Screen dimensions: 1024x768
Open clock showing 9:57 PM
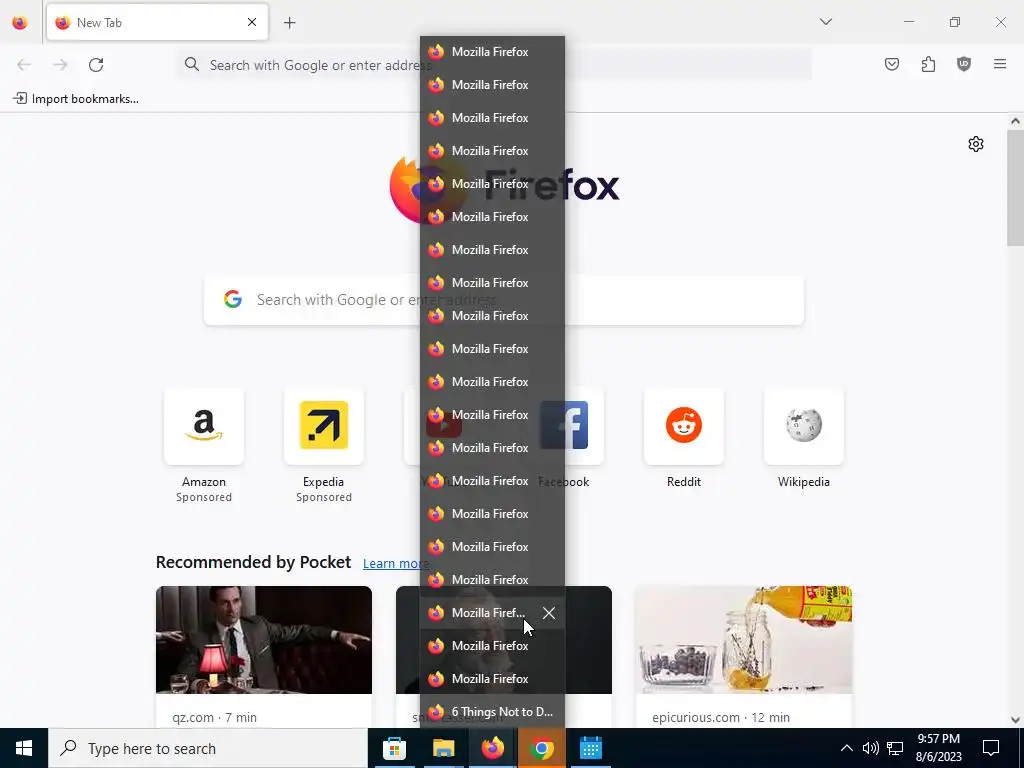pos(938,748)
